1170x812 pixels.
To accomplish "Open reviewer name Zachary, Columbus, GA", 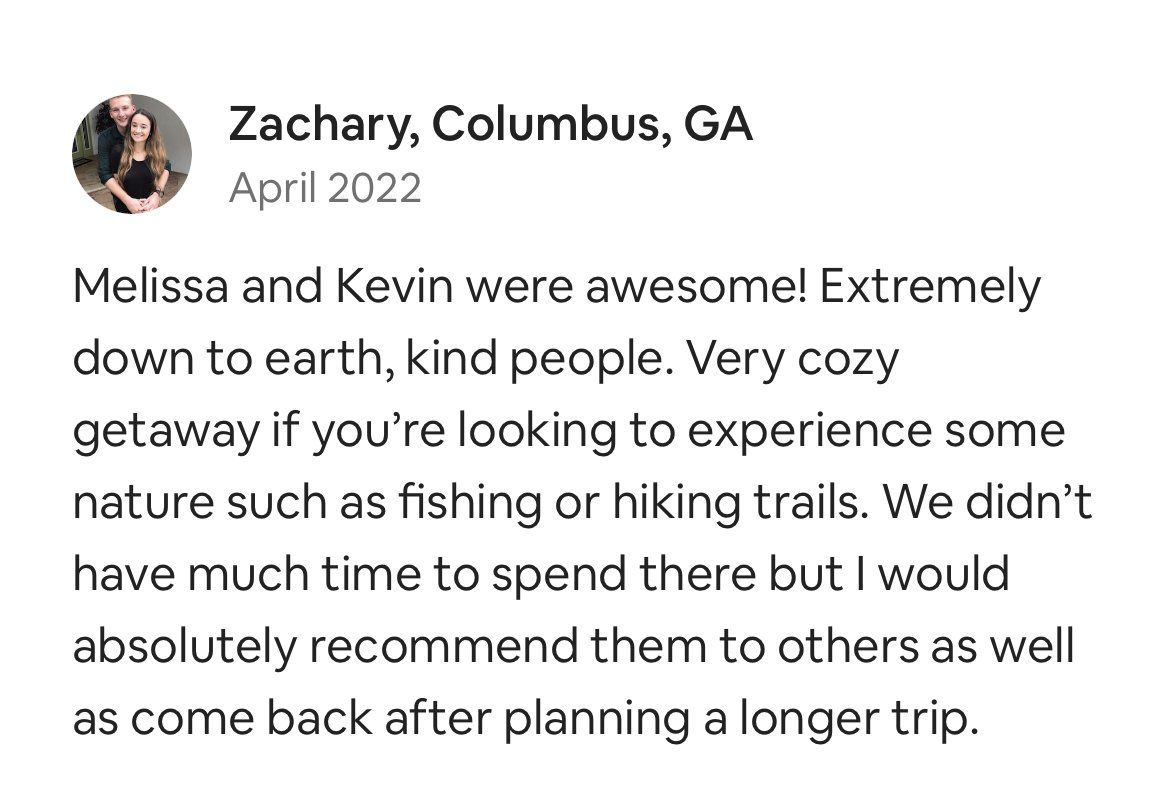I will [490, 125].
